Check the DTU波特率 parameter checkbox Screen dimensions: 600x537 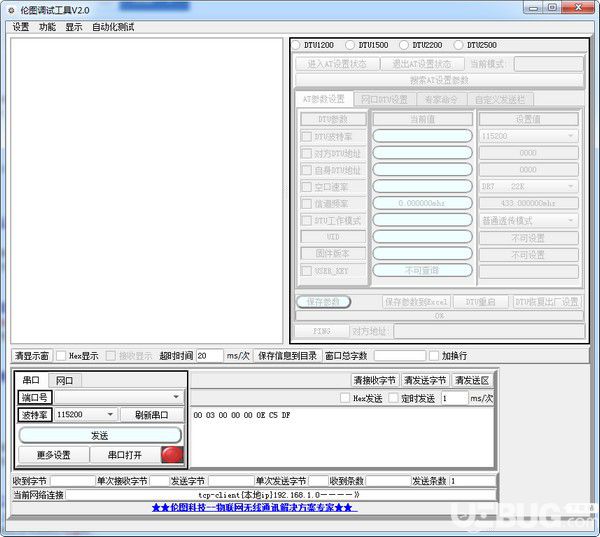pyautogui.click(x=307, y=137)
